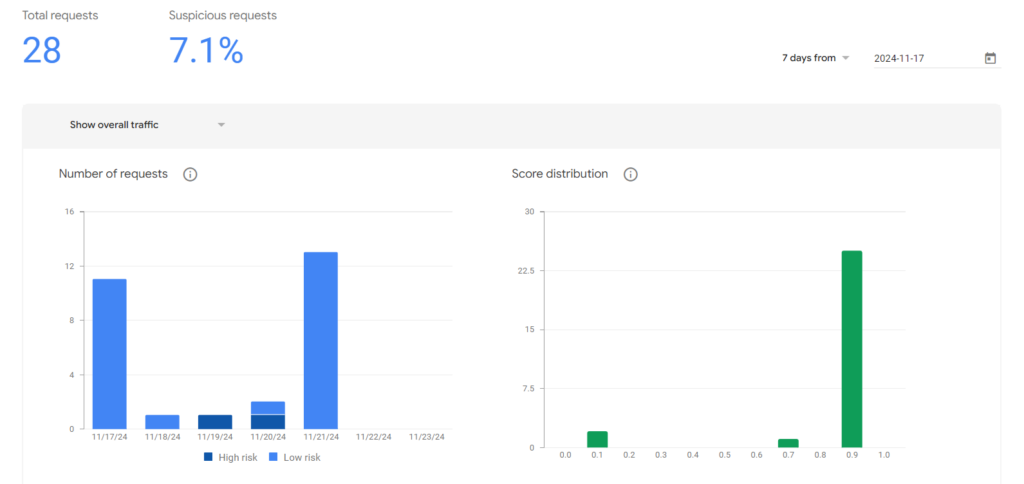Click the Suspicious requests value 7.1%

pos(206,50)
